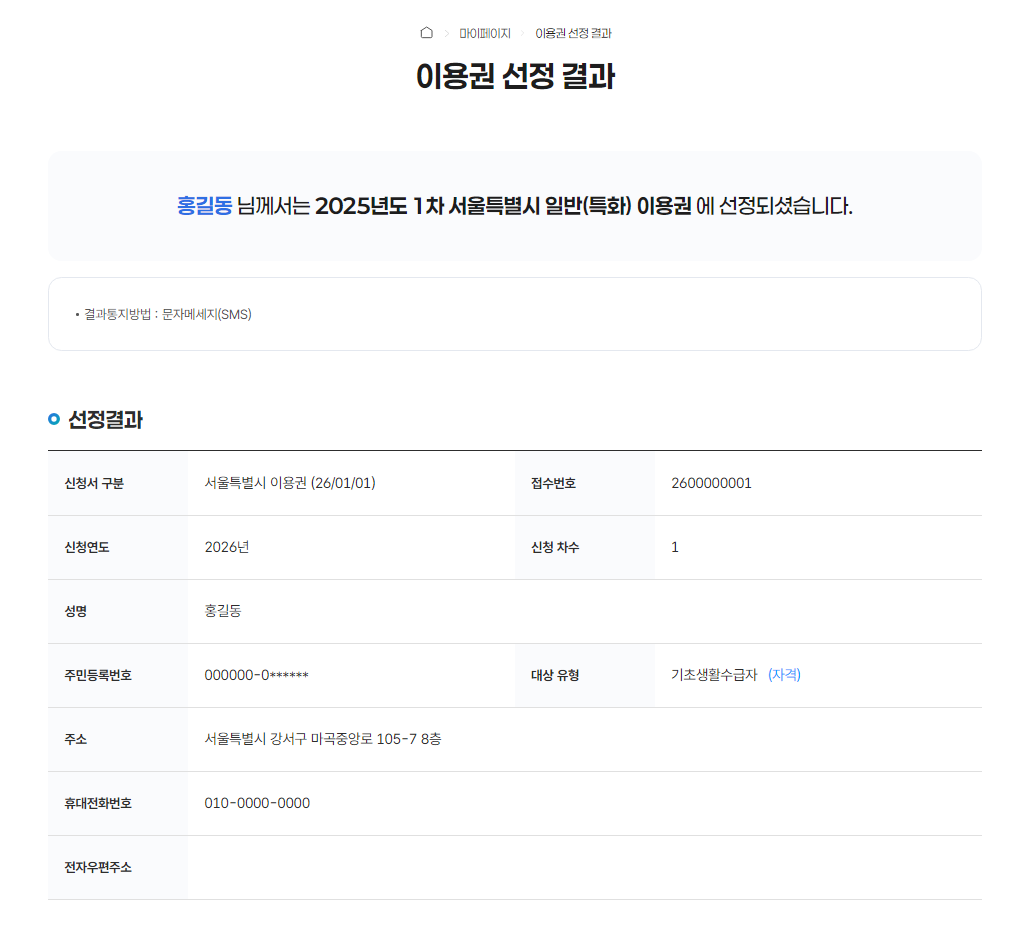Screen dimensions: 1036x930
Task: Click the empty 전자우편주소 field
Action: click(400, 867)
